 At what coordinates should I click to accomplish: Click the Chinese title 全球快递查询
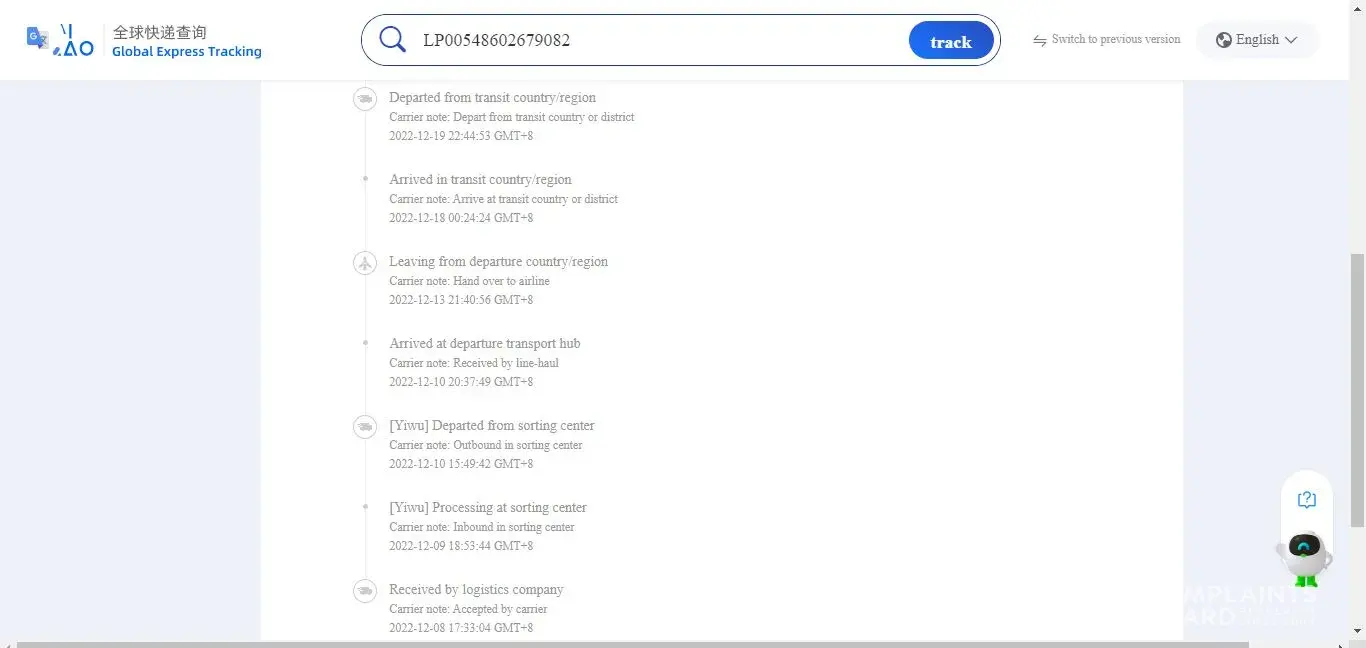(x=160, y=32)
